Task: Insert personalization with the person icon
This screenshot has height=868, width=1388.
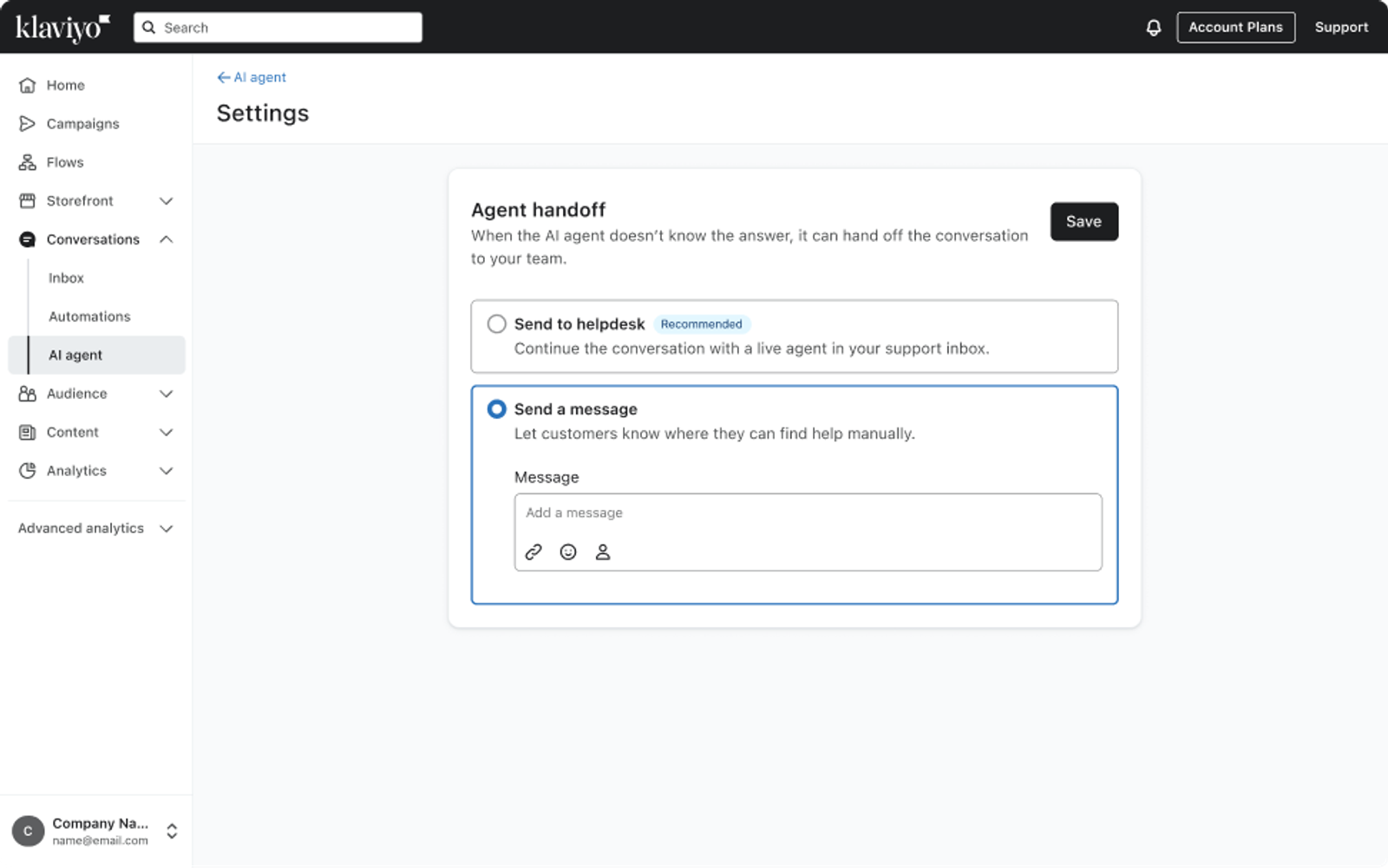Action: click(x=603, y=551)
